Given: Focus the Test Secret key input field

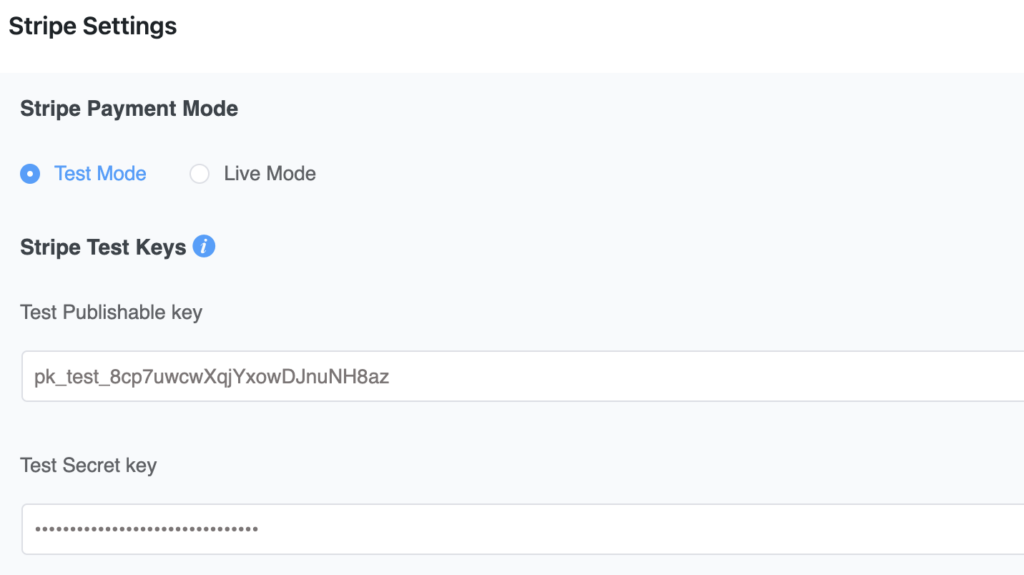Looking at the screenshot, I should tap(522, 529).
